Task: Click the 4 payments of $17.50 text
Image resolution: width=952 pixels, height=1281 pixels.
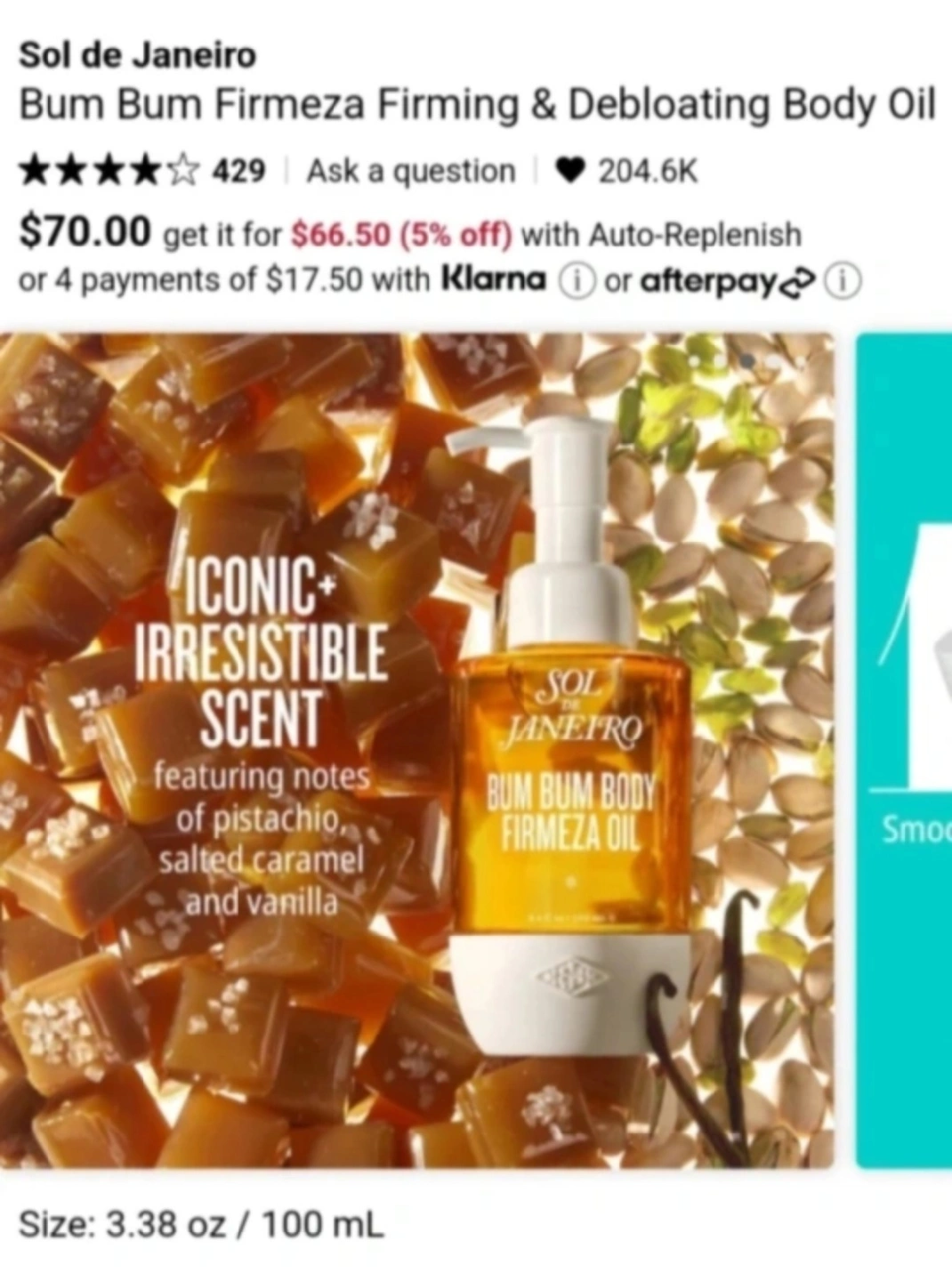Action: click(x=191, y=280)
